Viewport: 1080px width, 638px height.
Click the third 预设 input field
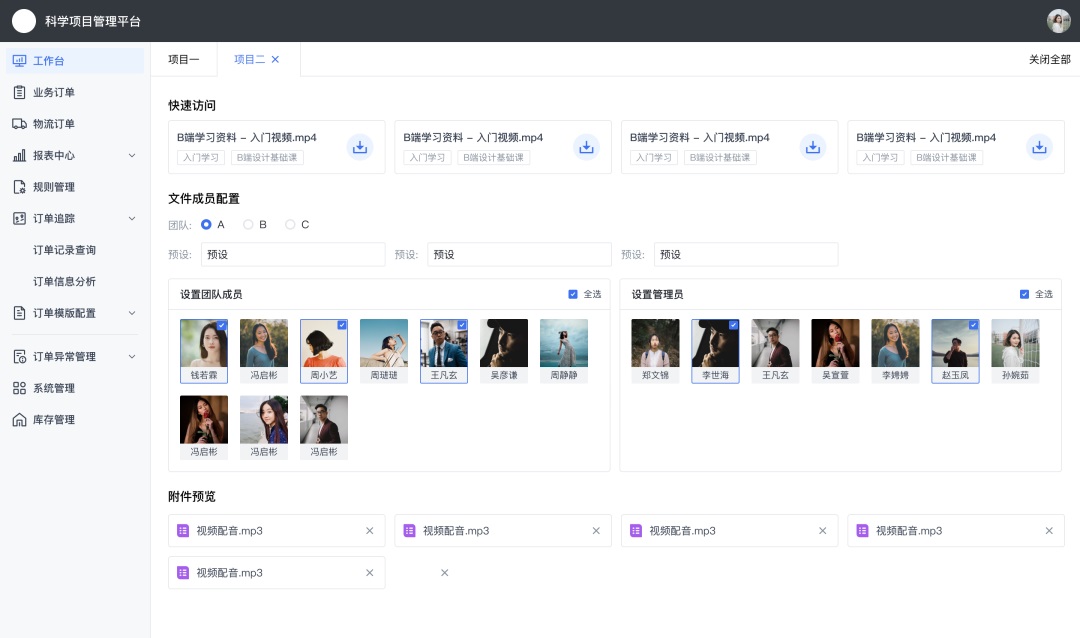click(x=746, y=254)
